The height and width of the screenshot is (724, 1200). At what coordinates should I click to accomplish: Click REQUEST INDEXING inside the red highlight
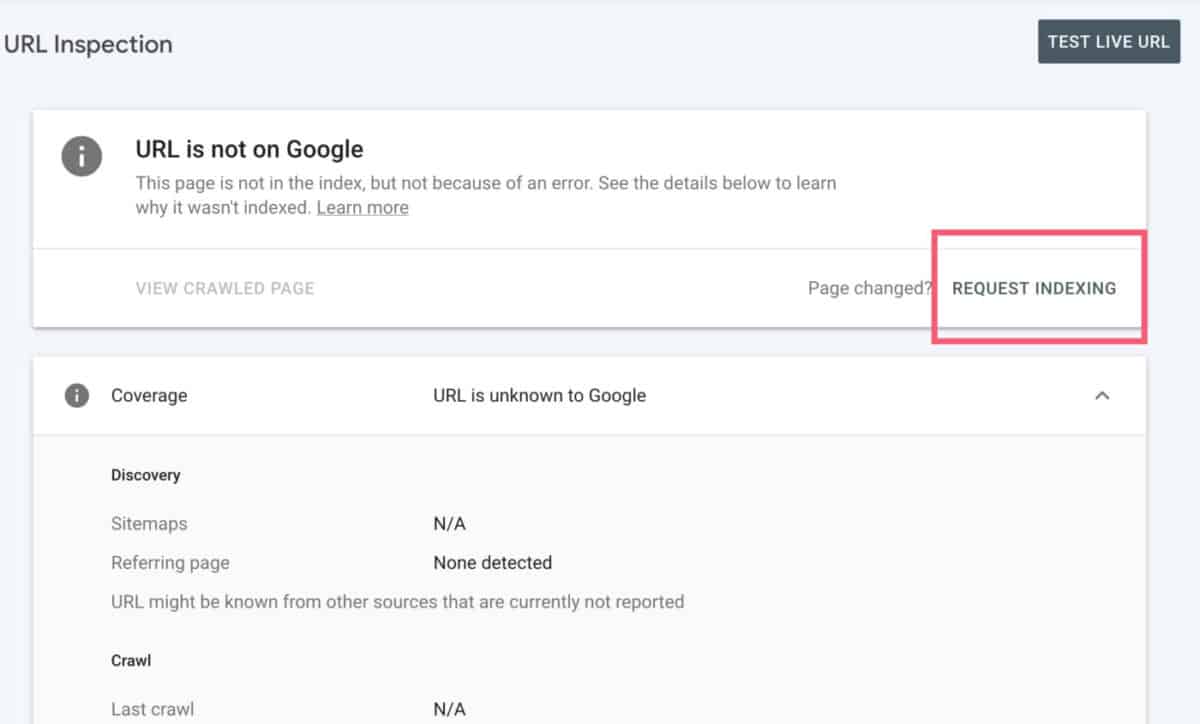pos(1035,288)
